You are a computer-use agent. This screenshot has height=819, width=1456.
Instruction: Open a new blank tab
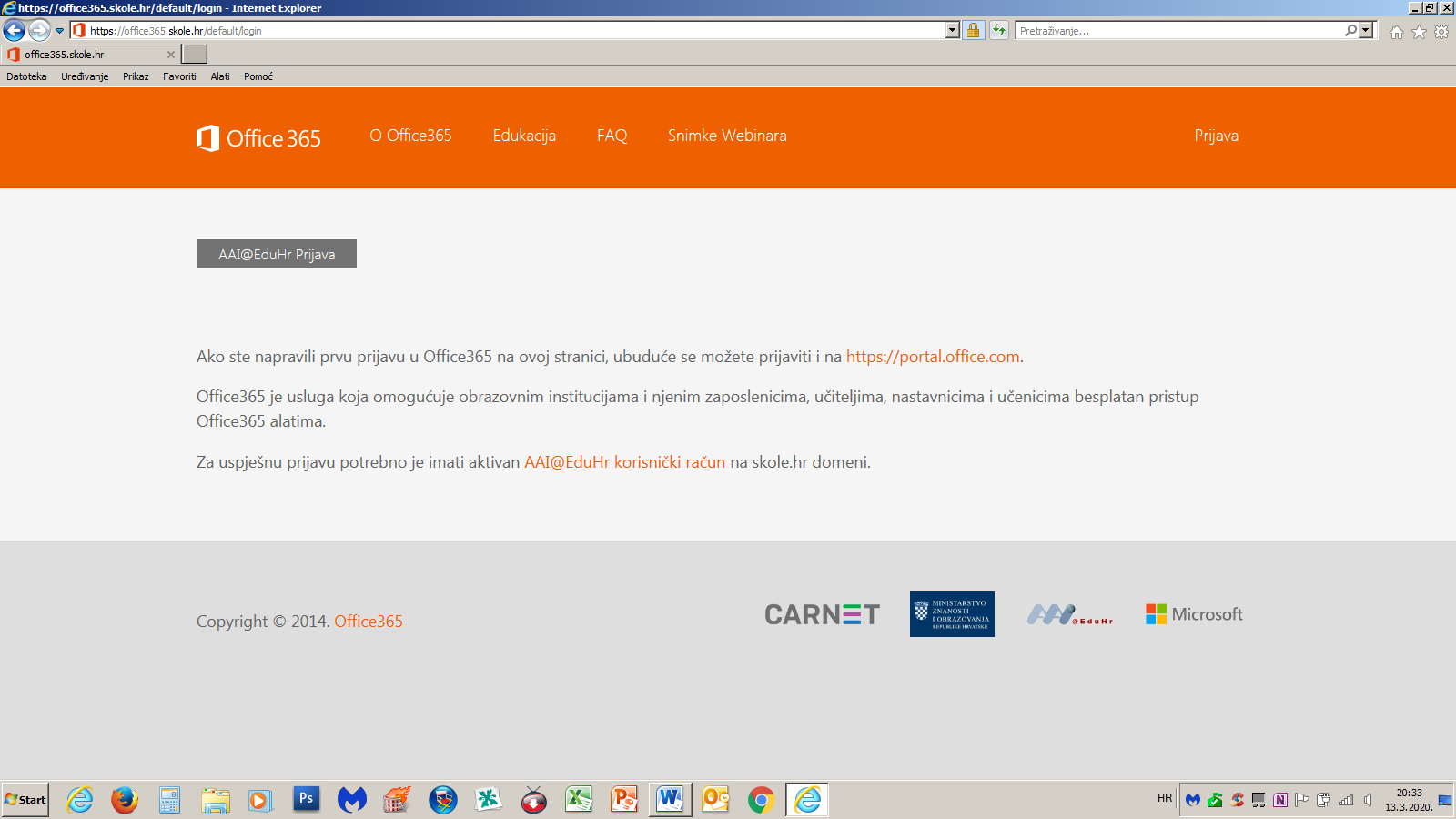[195, 55]
